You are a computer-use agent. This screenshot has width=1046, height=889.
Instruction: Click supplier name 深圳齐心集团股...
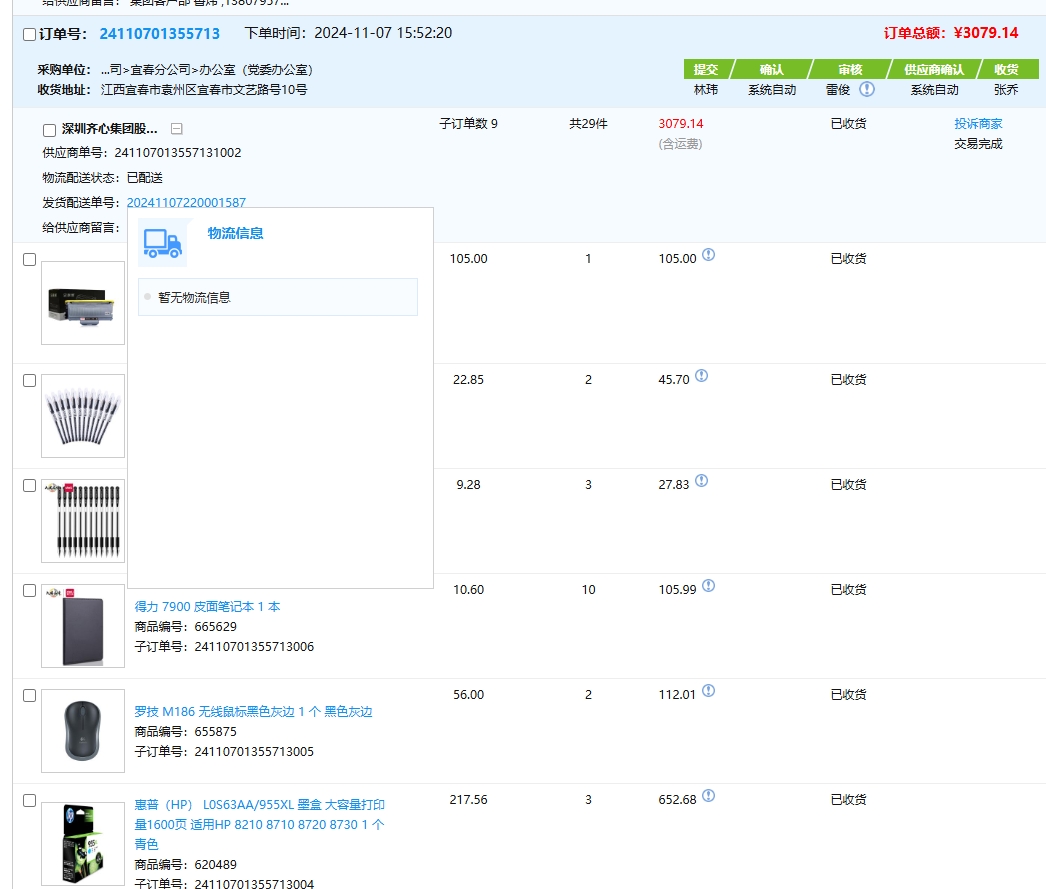coord(109,129)
